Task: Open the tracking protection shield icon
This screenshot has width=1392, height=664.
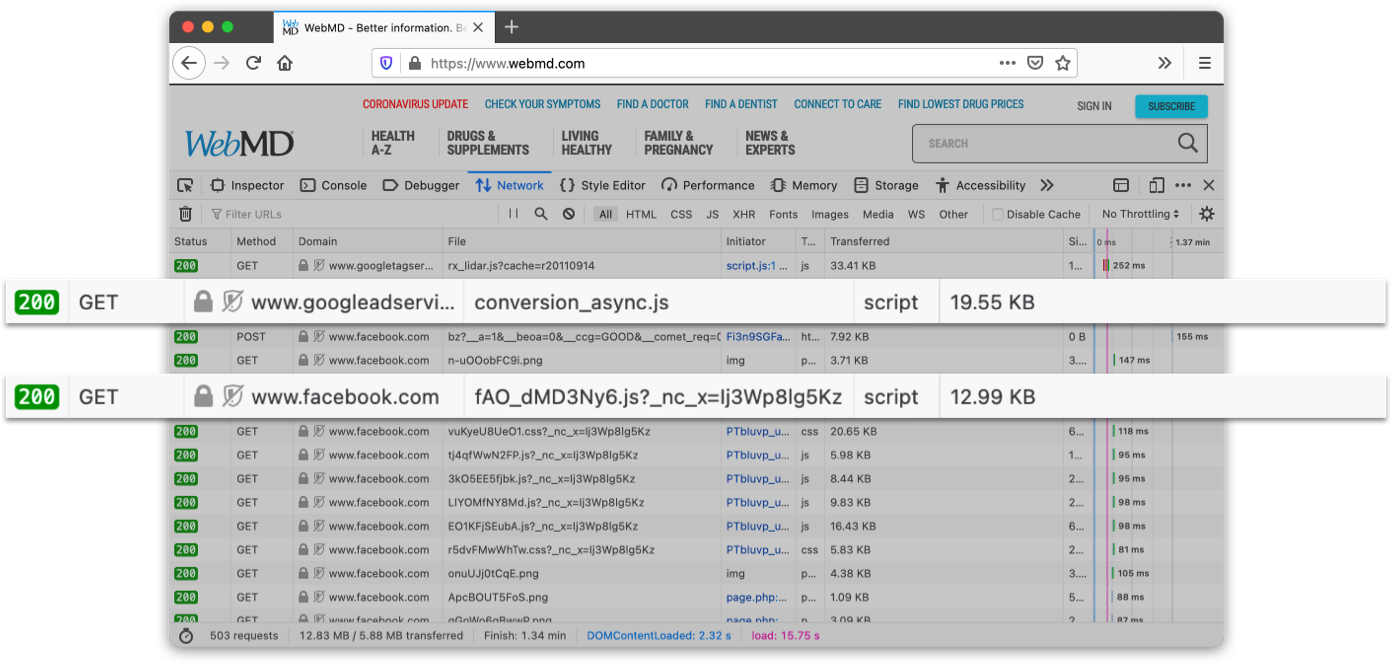Action: 386,63
